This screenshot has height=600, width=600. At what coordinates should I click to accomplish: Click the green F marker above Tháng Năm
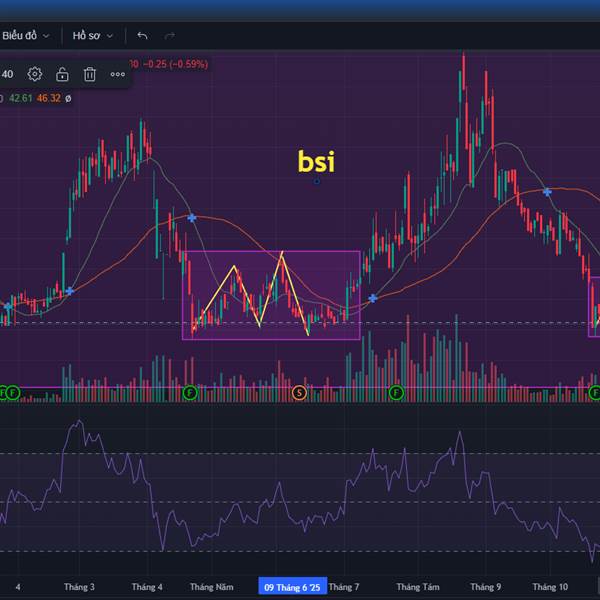pos(190,393)
